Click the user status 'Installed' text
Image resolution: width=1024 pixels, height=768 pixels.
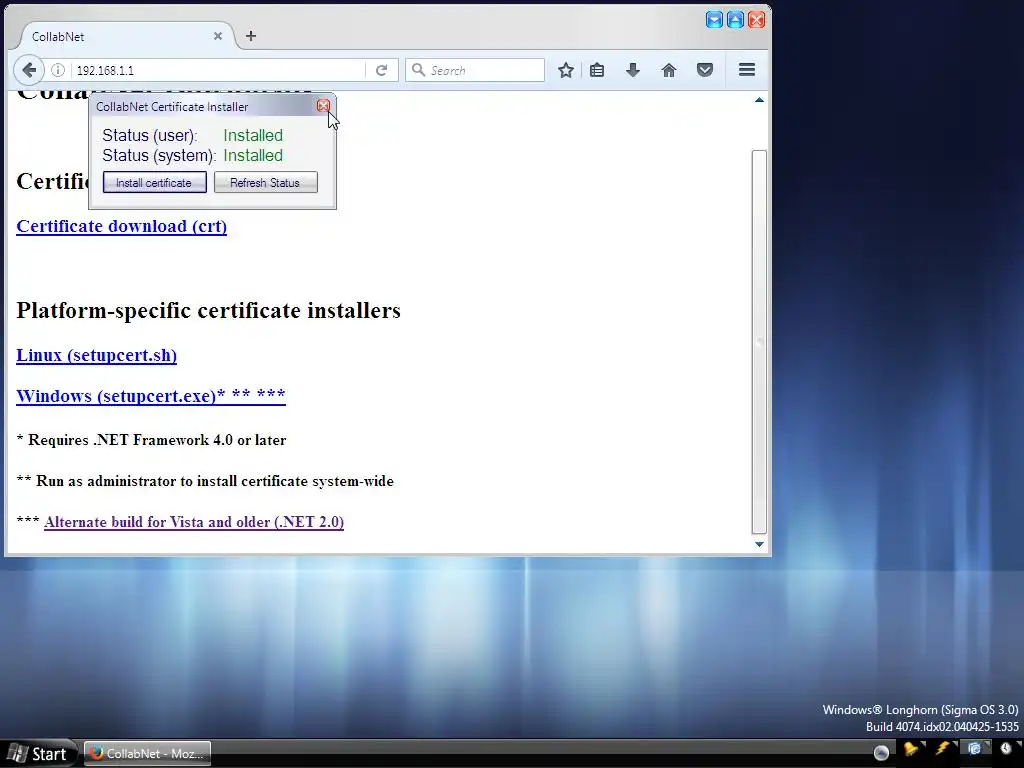253,135
